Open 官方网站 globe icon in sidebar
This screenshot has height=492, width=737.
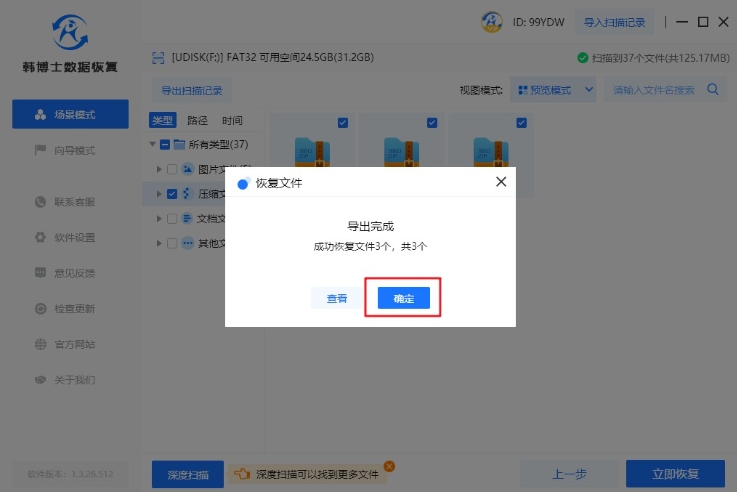(41, 344)
